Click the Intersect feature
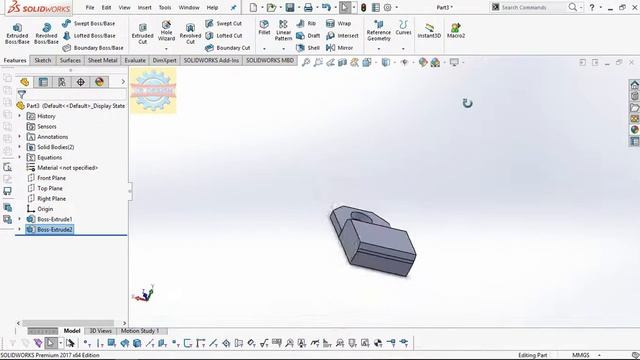640x360 pixels. click(x=342, y=36)
